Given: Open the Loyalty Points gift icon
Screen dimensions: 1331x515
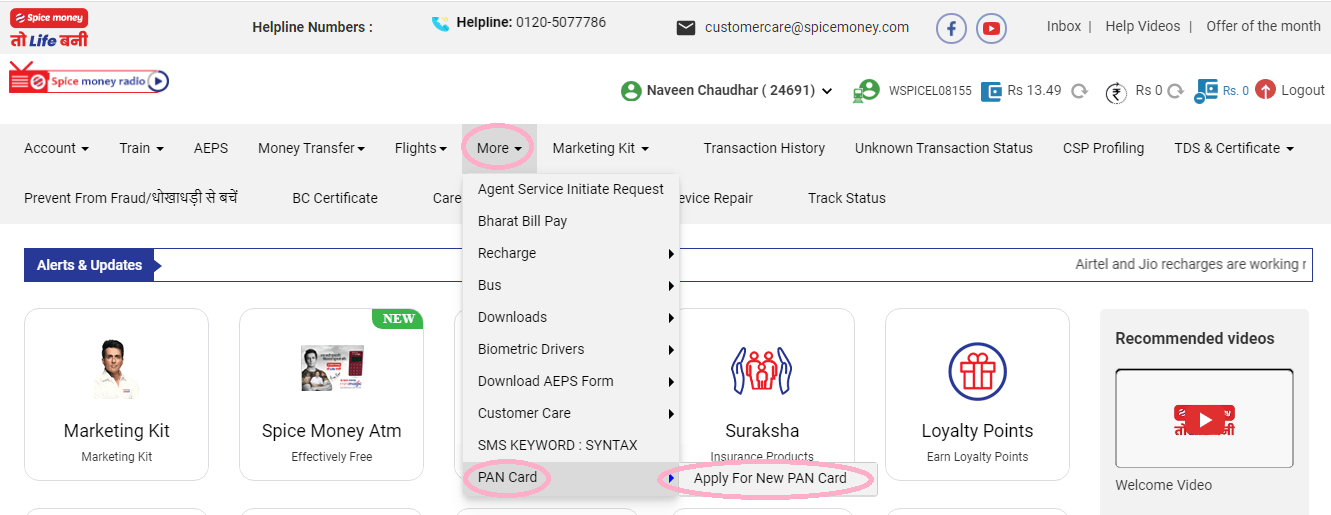Looking at the screenshot, I should [x=977, y=371].
